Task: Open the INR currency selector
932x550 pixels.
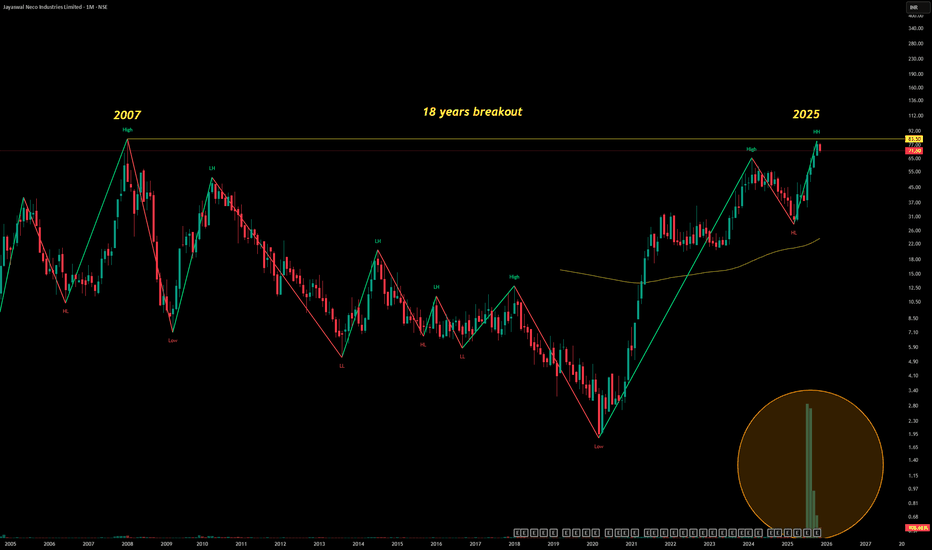Action: (x=913, y=9)
